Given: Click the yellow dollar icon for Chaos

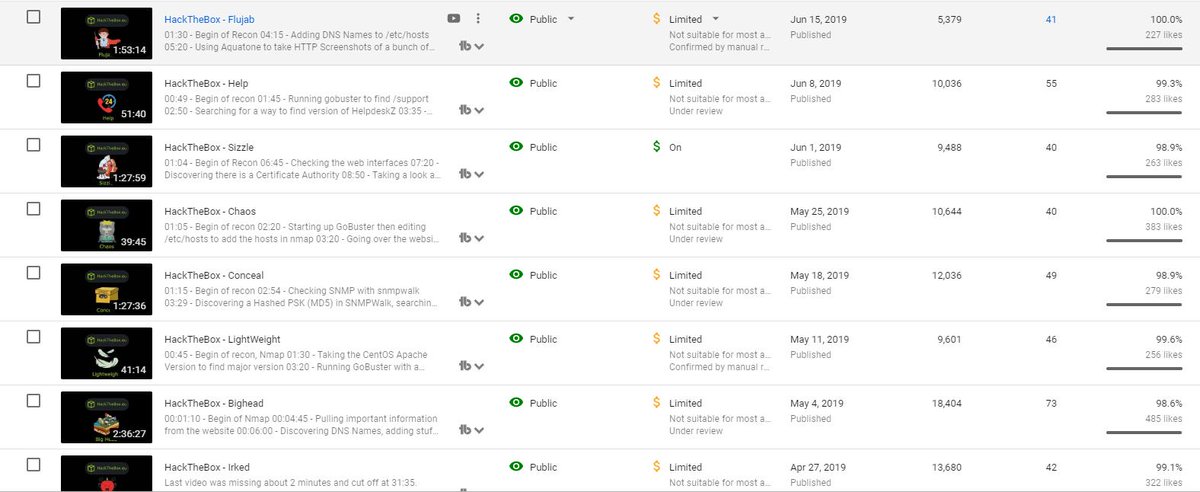Looking at the screenshot, I should 656,211.
